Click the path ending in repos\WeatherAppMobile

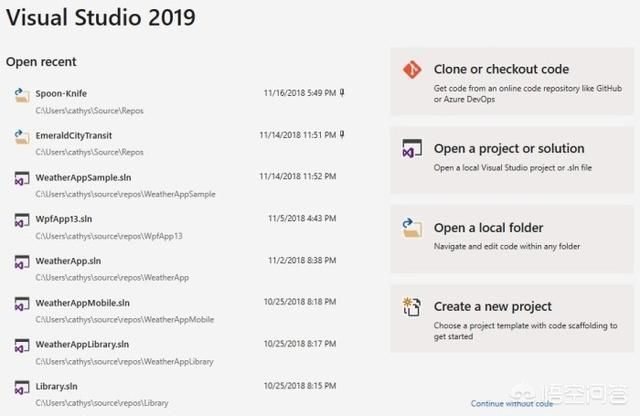tap(124, 320)
